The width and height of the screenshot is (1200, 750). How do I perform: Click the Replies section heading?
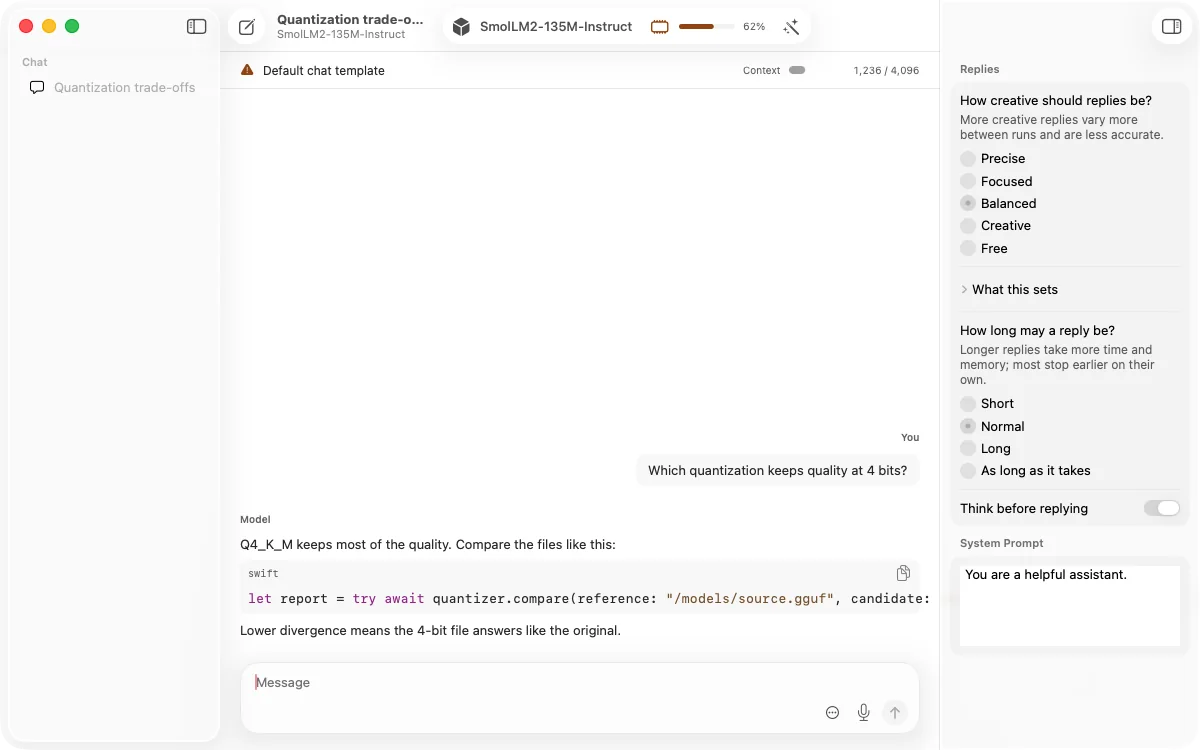[x=980, y=69]
